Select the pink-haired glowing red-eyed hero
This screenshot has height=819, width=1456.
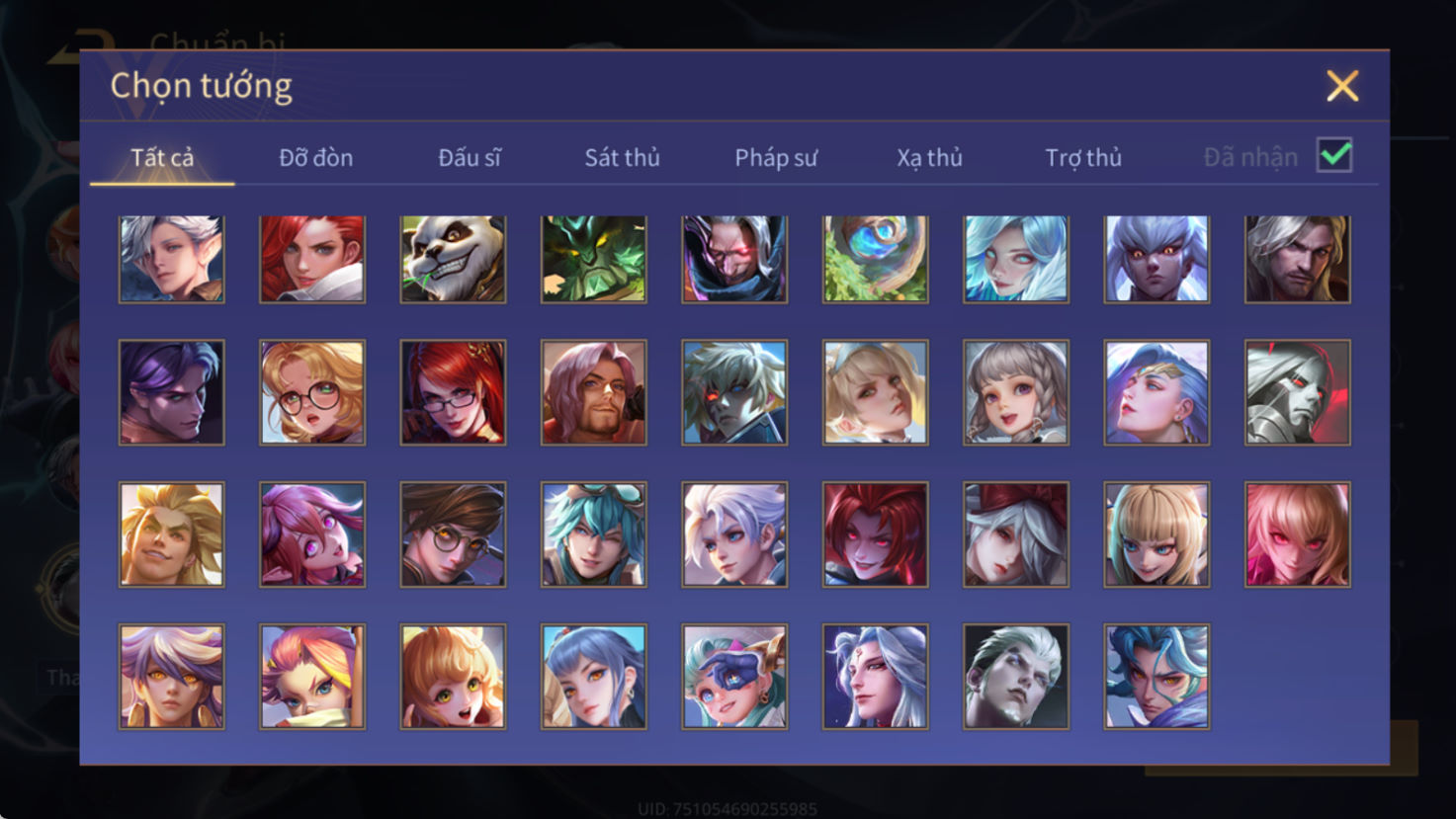1297,534
